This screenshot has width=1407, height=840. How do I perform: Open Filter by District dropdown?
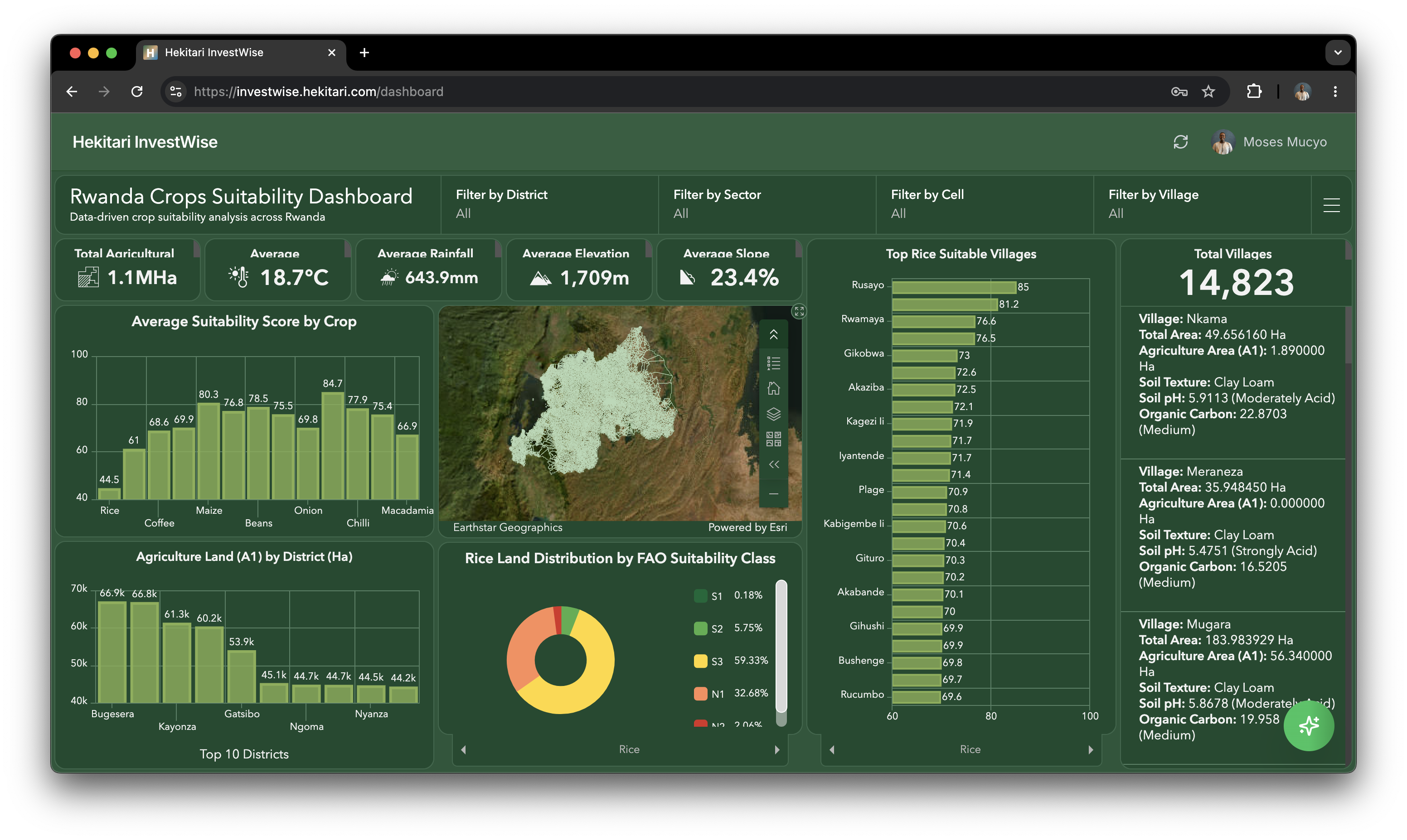(549, 205)
